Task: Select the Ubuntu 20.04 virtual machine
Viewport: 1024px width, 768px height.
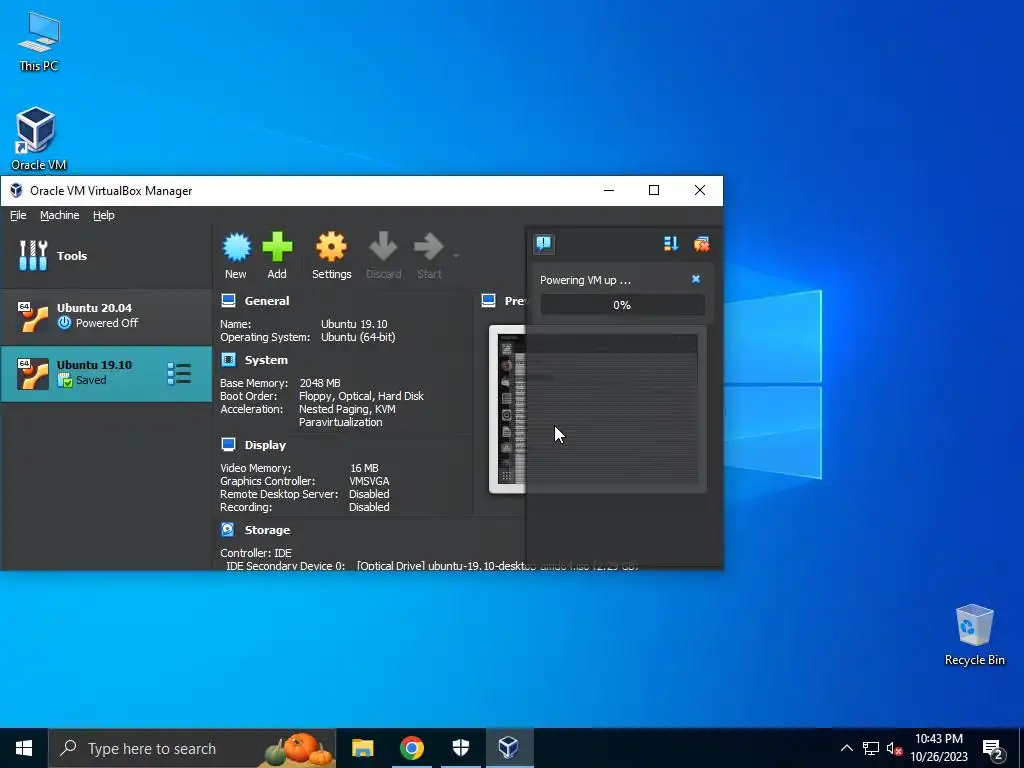Action: (106, 316)
